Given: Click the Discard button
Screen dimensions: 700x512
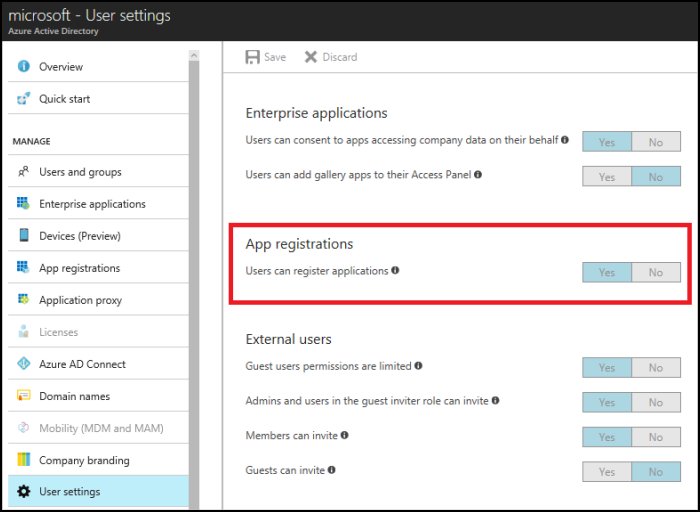Looking at the screenshot, I should (x=331, y=57).
